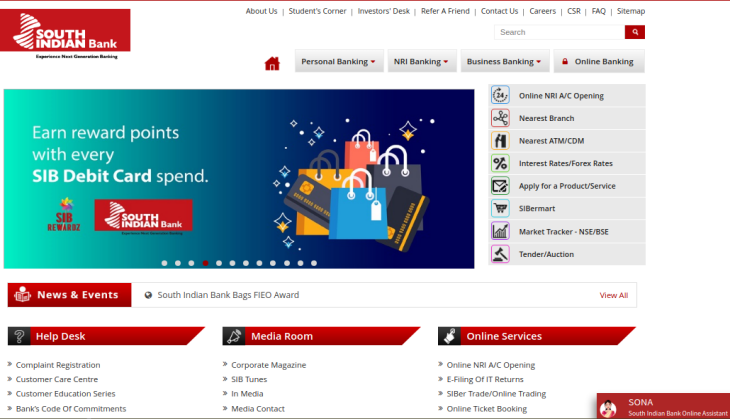Viewport: 730px width, 419px height.
Task: Select the last carousel dot
Action: click(314, 263)
